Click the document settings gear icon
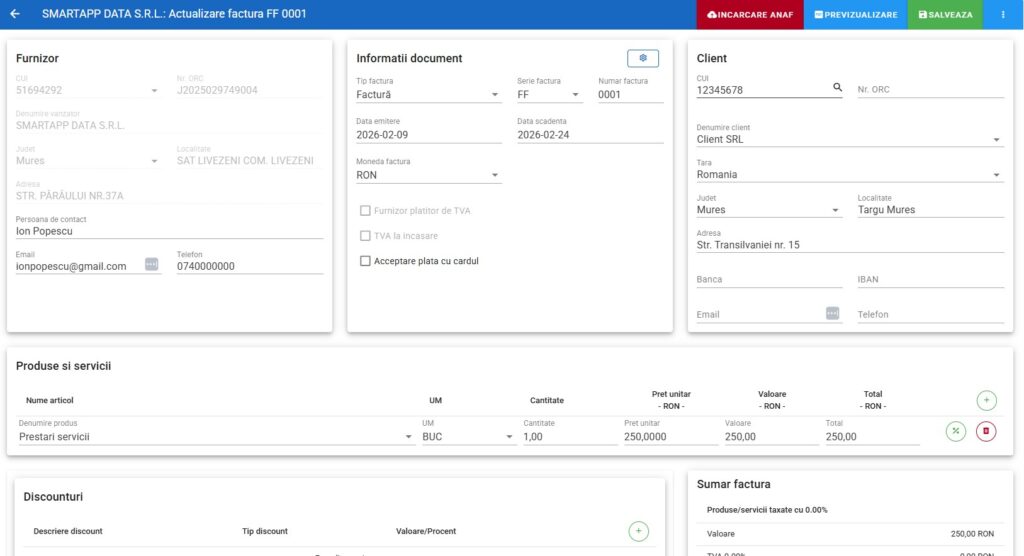The height and width of the screenshot is (556, 1024). tap(643, 58)
